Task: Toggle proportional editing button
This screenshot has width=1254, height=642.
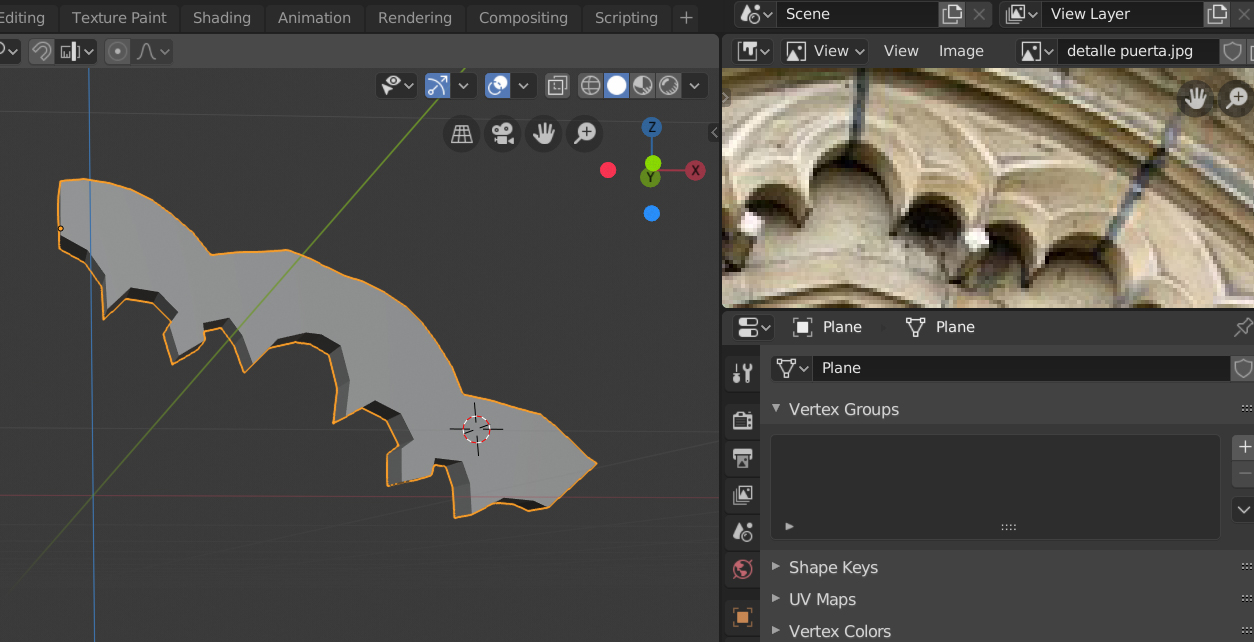Action: tap(118, 51)
